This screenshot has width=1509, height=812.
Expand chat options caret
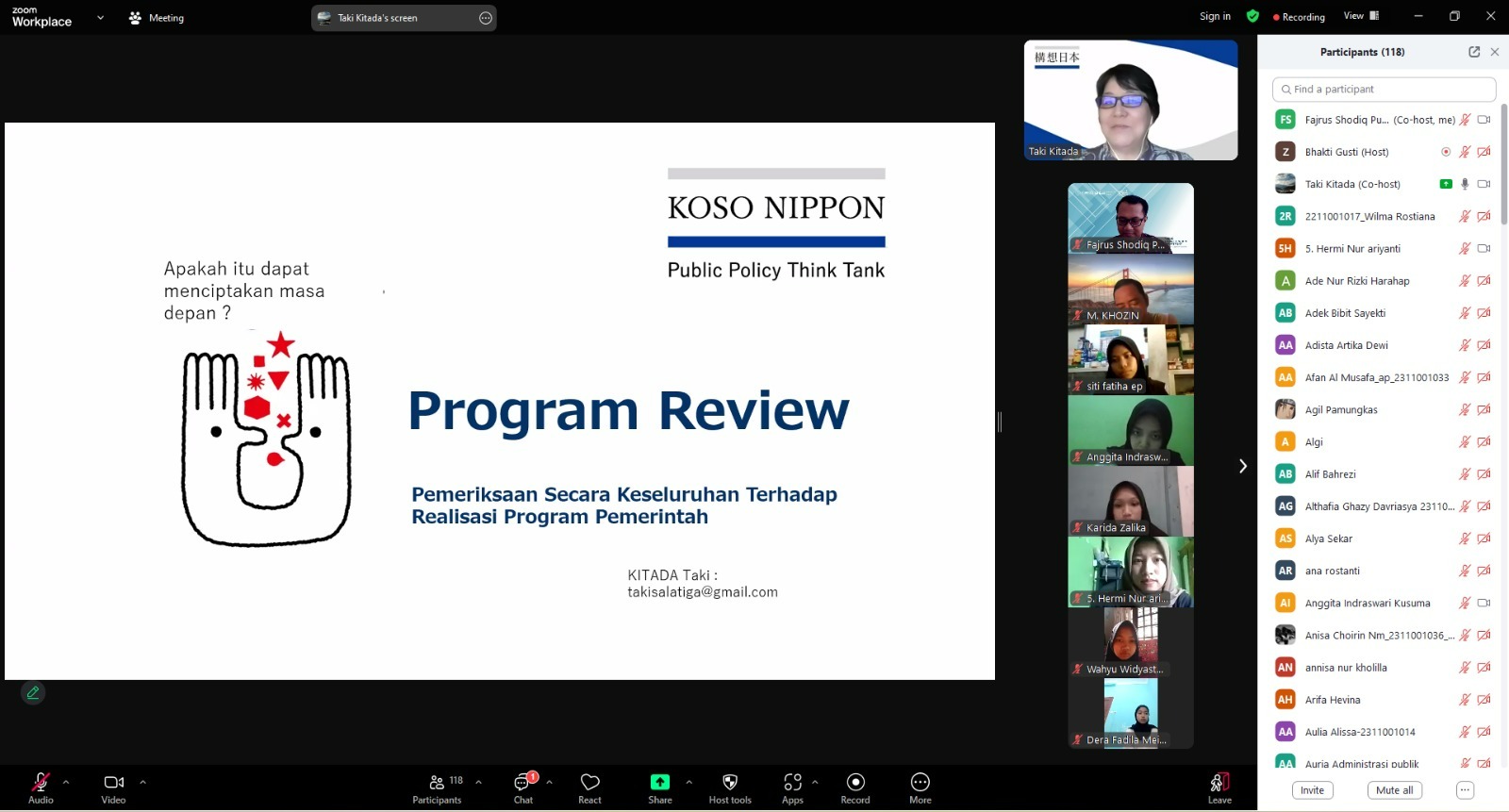point(549,782)
